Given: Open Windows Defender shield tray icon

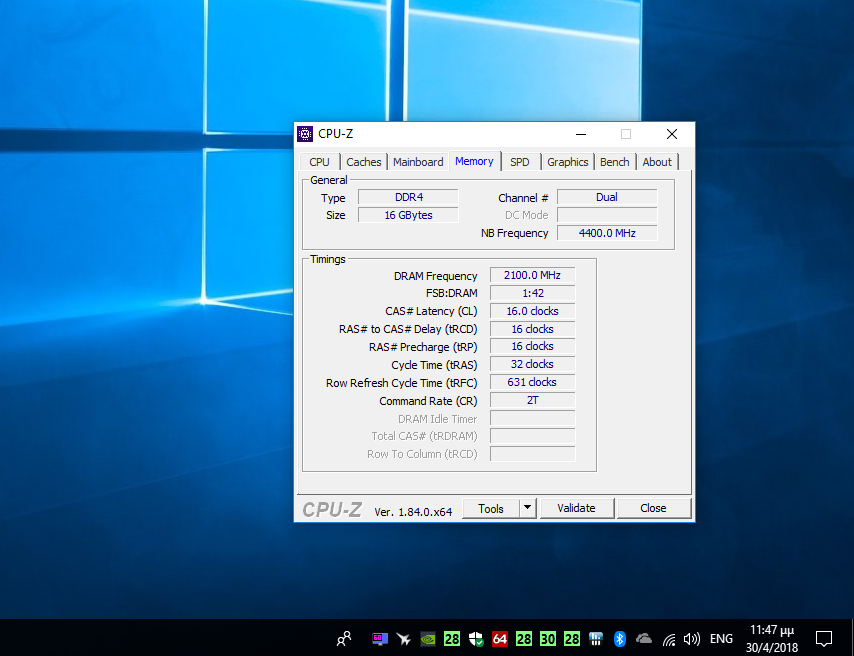Looking at the screenshot, I should pos(476,639).
